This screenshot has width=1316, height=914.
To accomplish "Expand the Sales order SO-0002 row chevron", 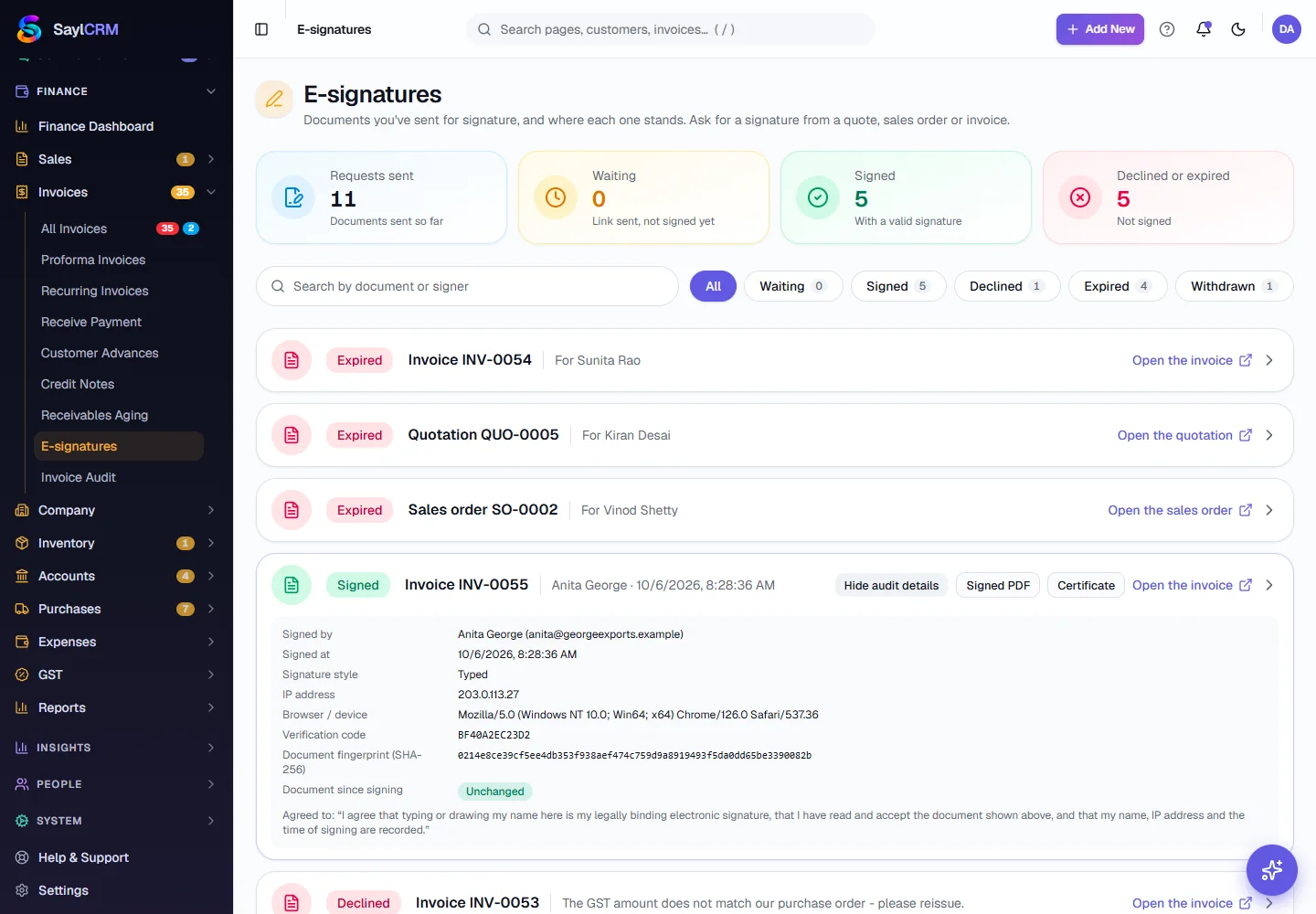I will [1269, 510].
